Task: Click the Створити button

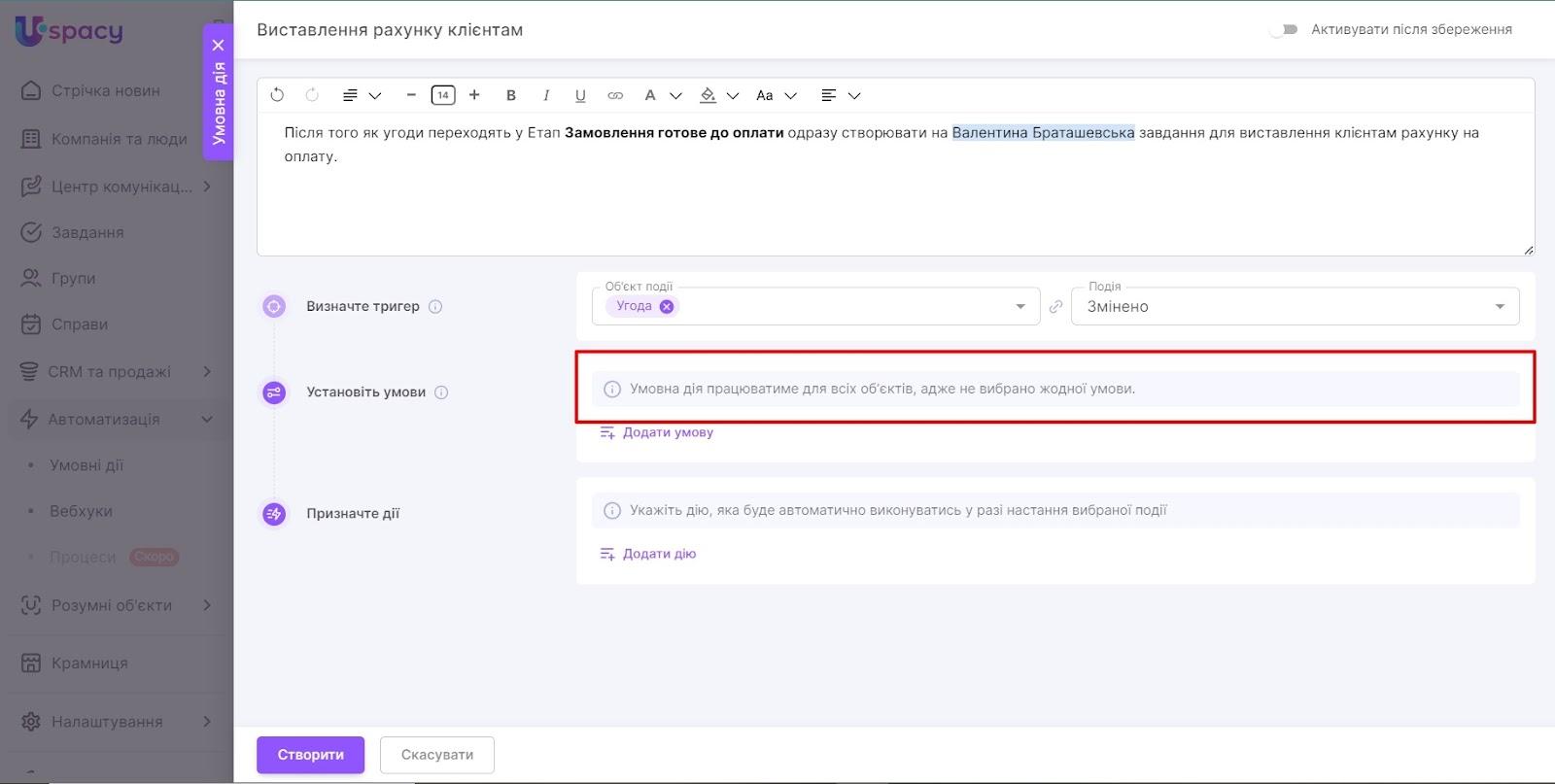Action: (310, 755)
